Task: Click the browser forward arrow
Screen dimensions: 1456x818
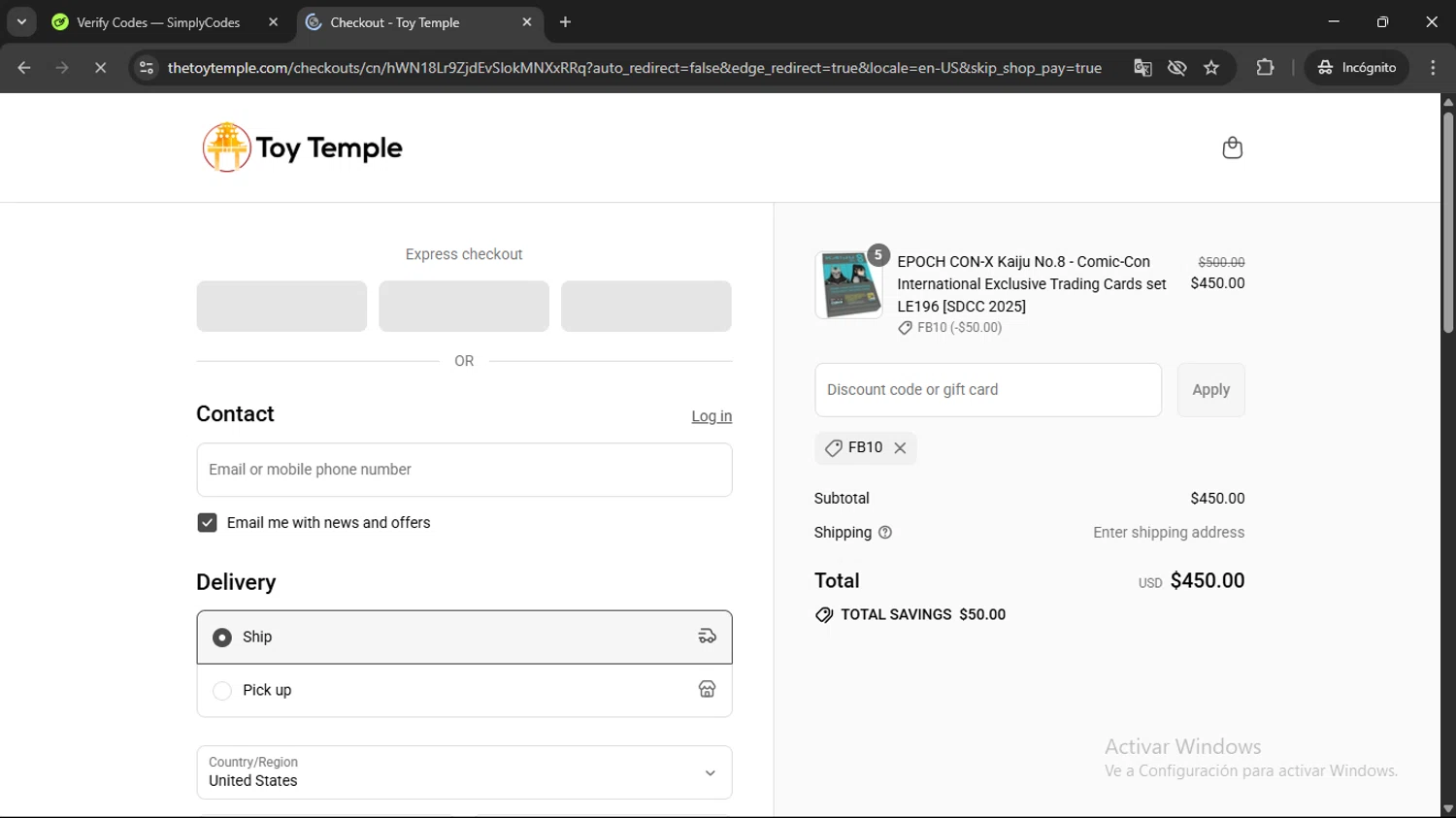Action: tap(62, 68)
